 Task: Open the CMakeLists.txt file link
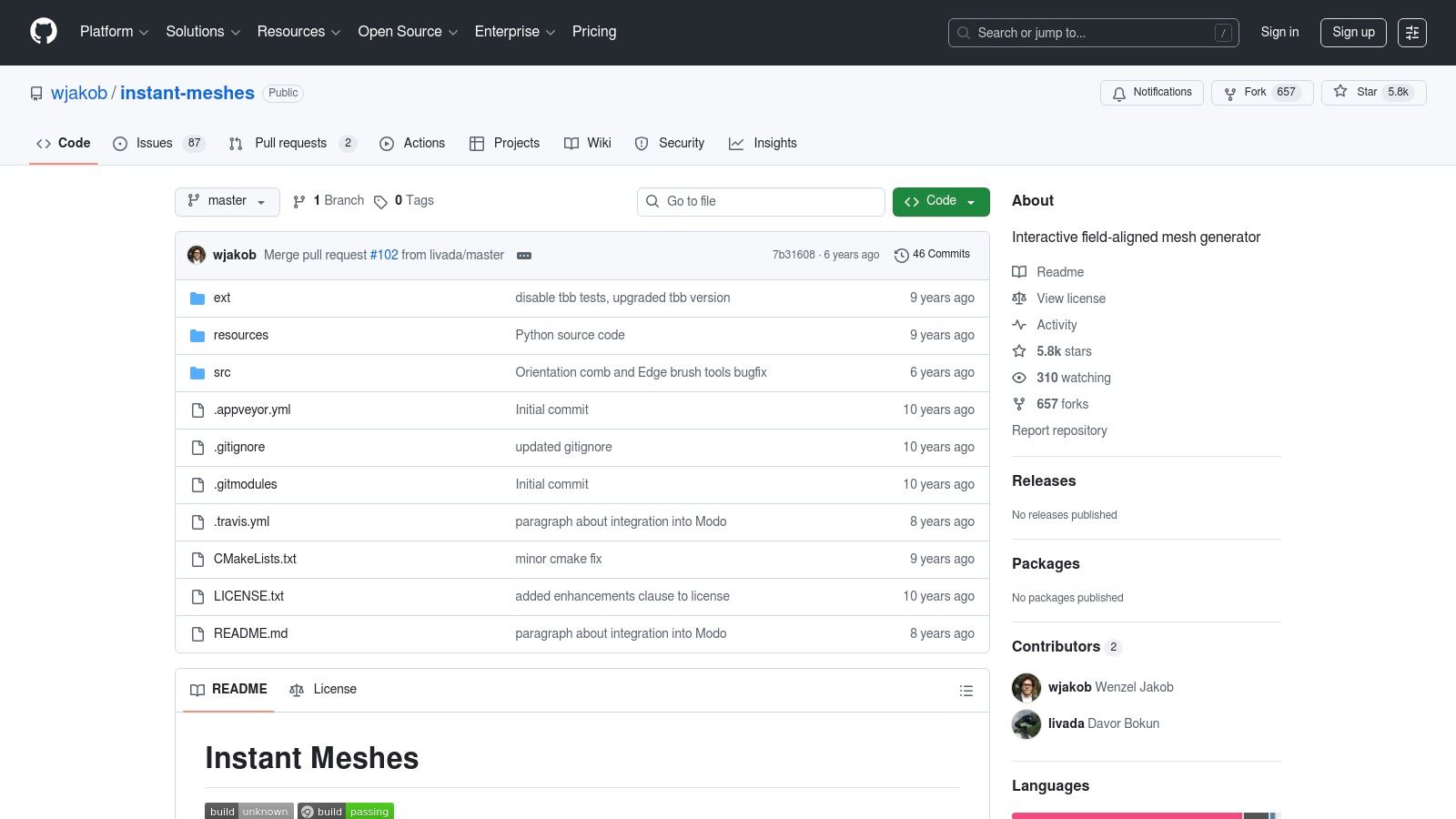pos(255,560)
